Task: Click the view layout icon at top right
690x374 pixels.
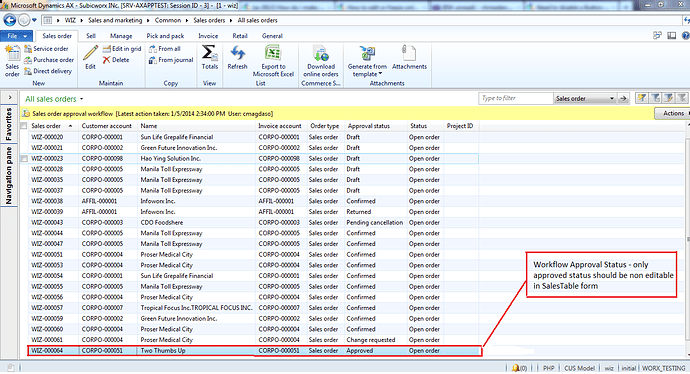Action: pos(672,36)
